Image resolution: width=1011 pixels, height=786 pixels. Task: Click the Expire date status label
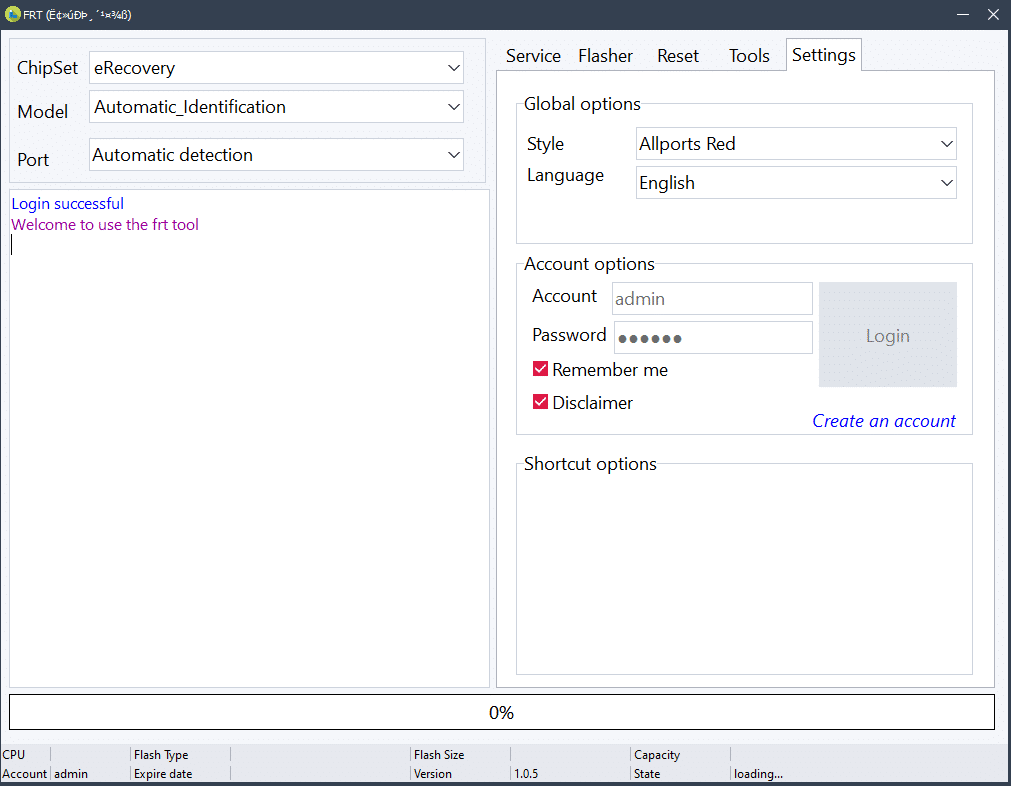[x=162, y=774]
